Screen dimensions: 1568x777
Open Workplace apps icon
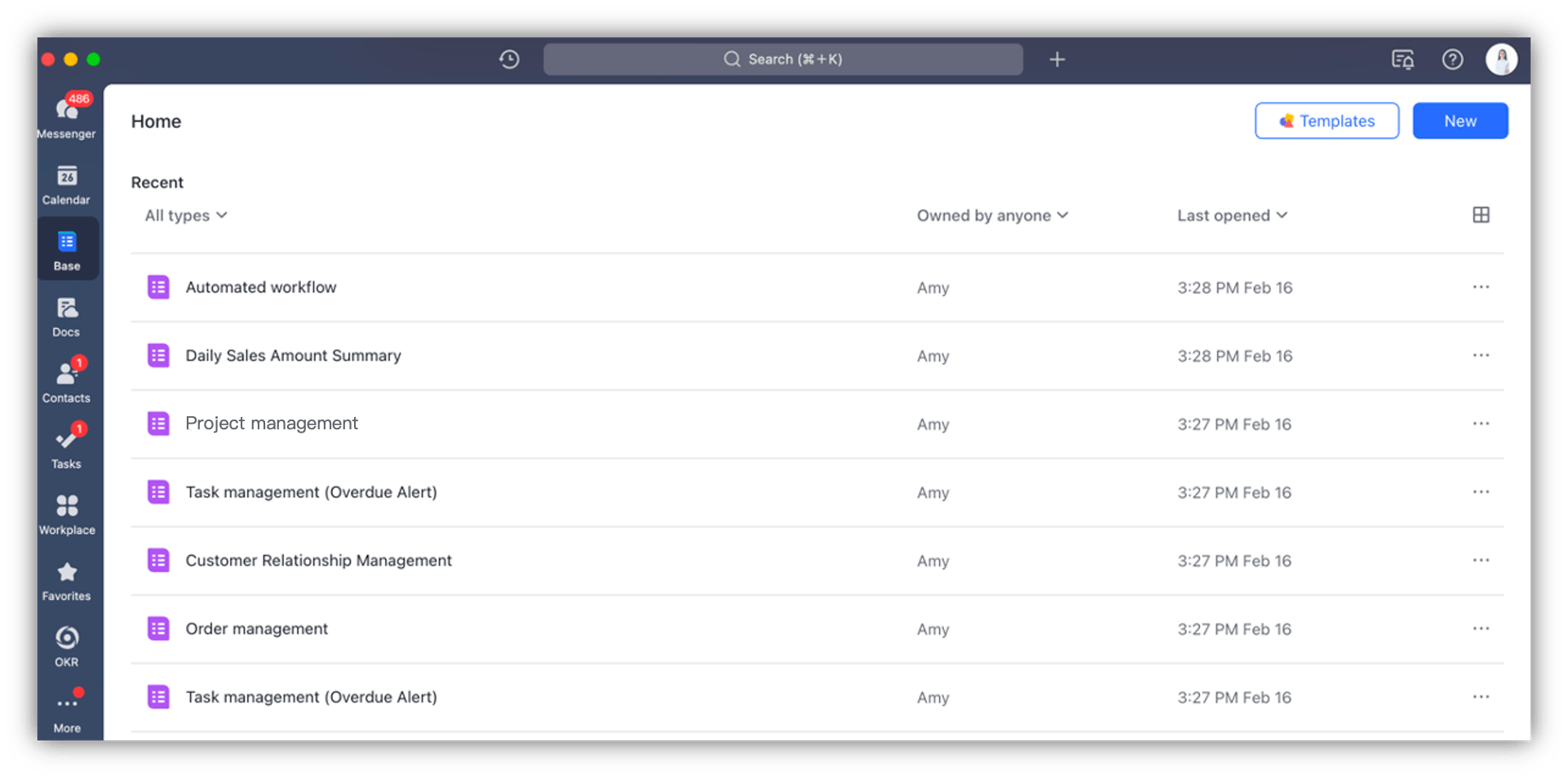(x=67, y=514)
